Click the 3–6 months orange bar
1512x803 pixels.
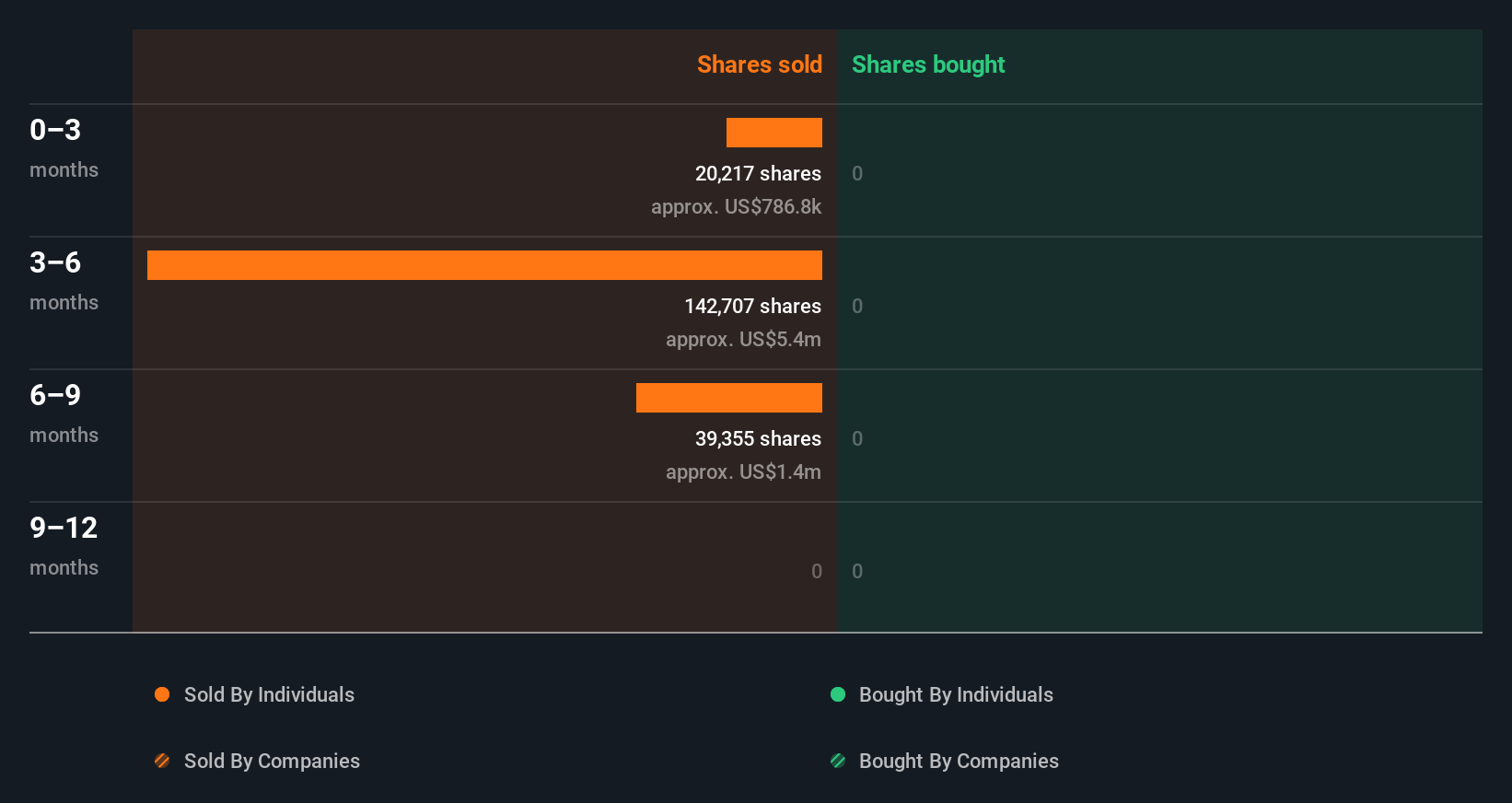click(484, 265)
